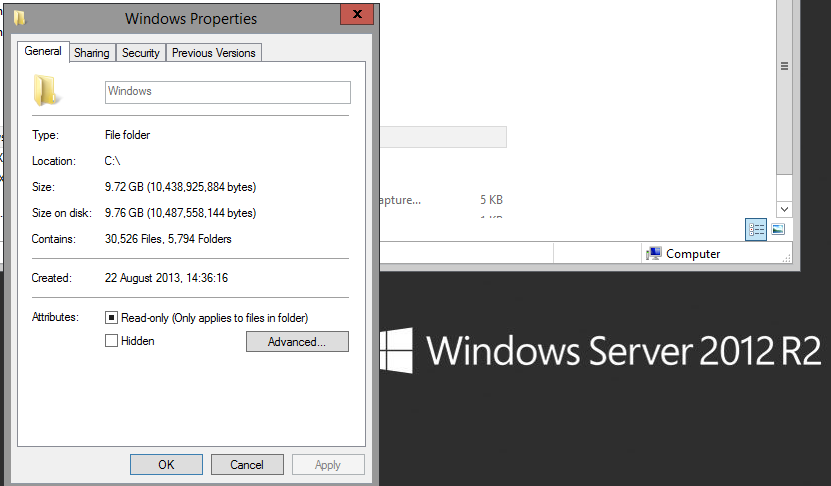Click the Explorer vertical scrollbar thumb

784,87
